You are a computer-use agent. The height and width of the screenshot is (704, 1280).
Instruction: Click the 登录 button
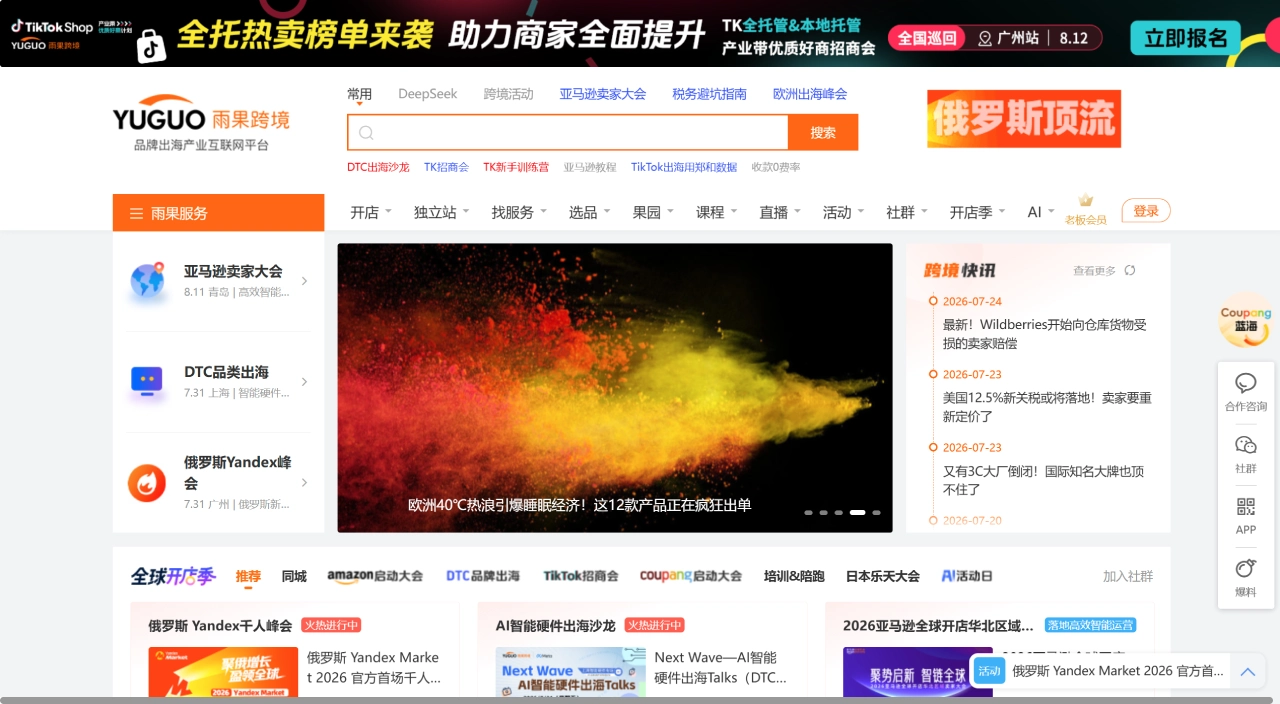(x=1146, y=211)
